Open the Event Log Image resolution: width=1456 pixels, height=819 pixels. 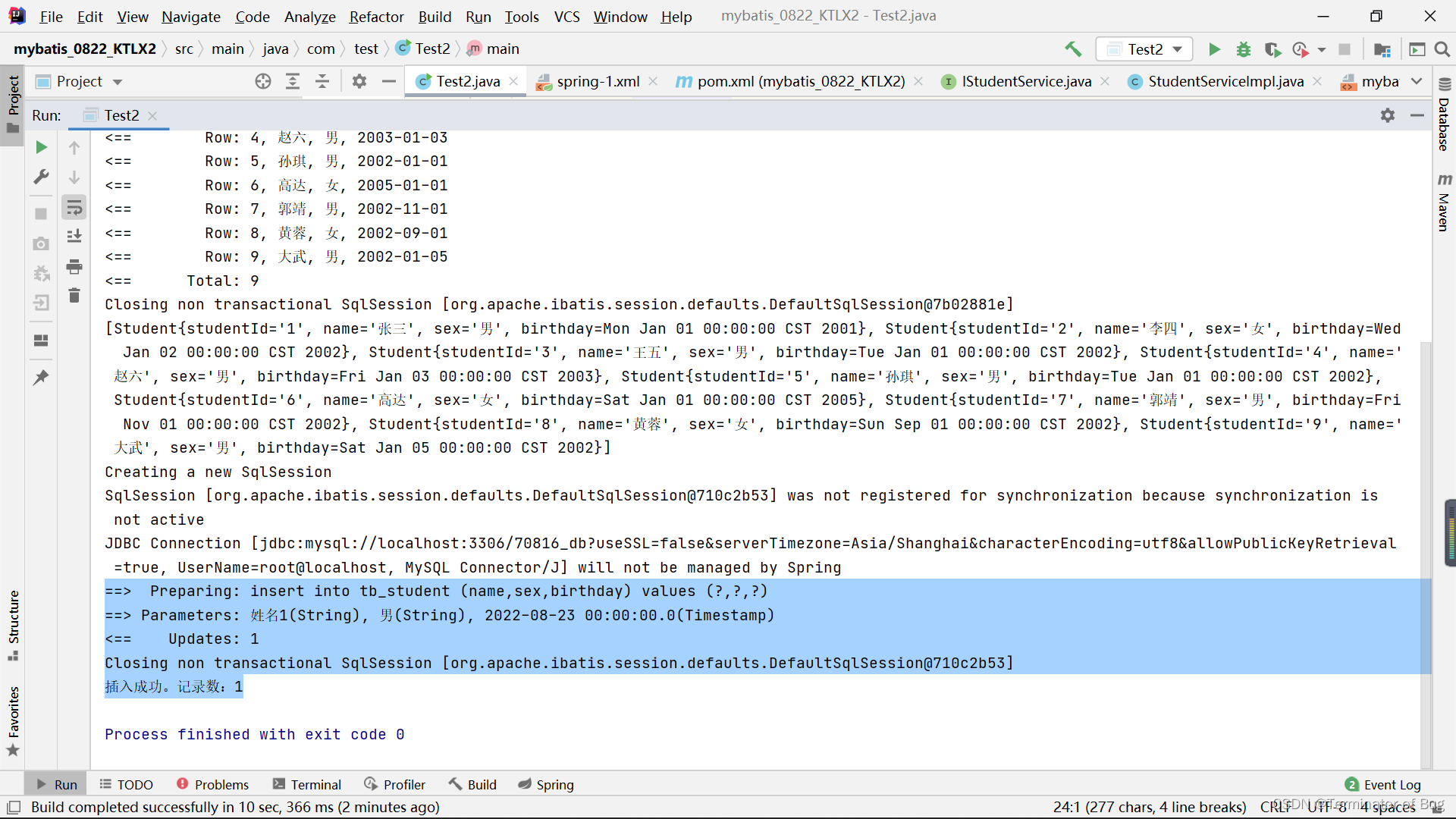pyautogui.click(x=1383, y=785)
